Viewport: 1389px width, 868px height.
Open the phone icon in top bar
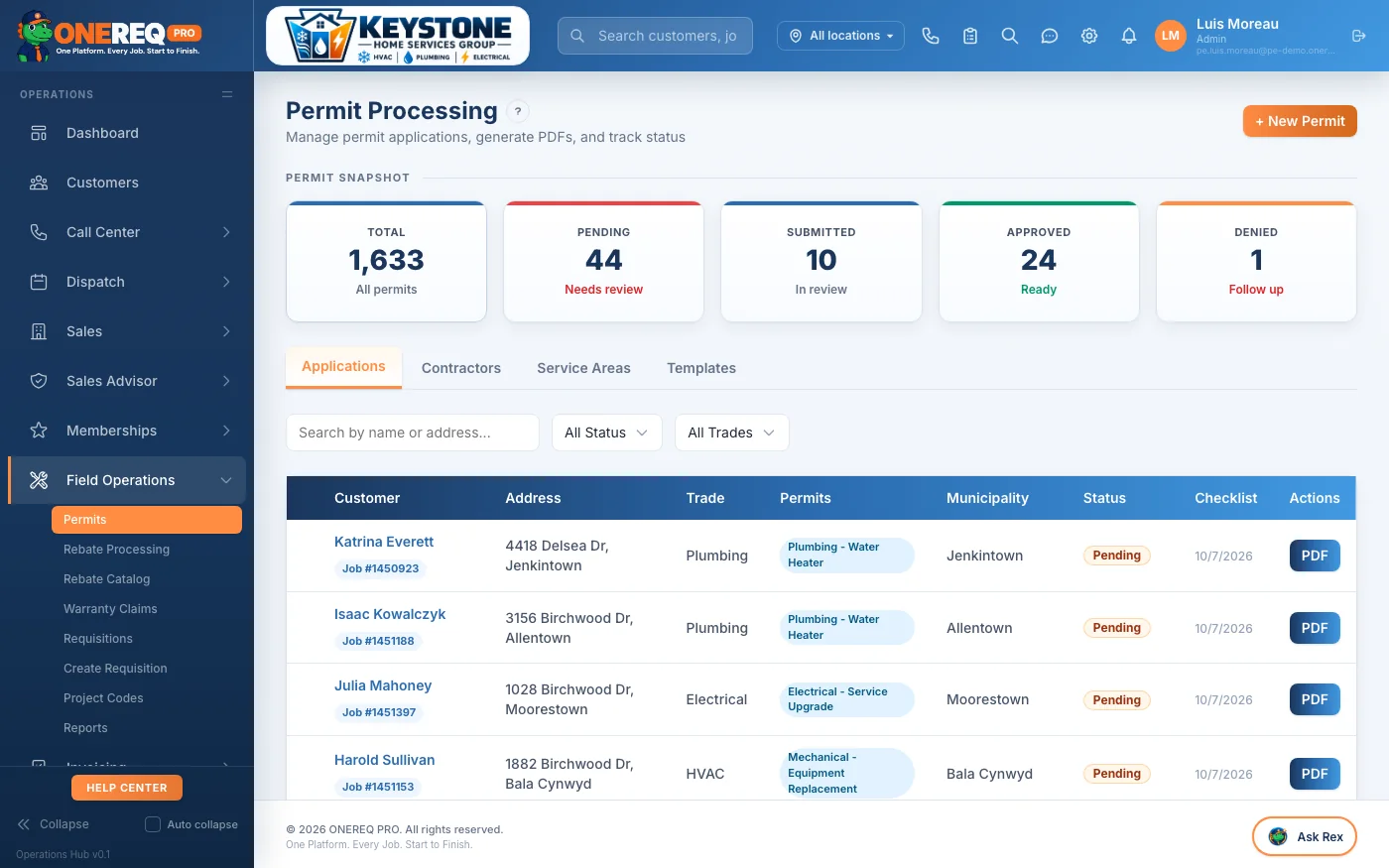click(931, 36)
